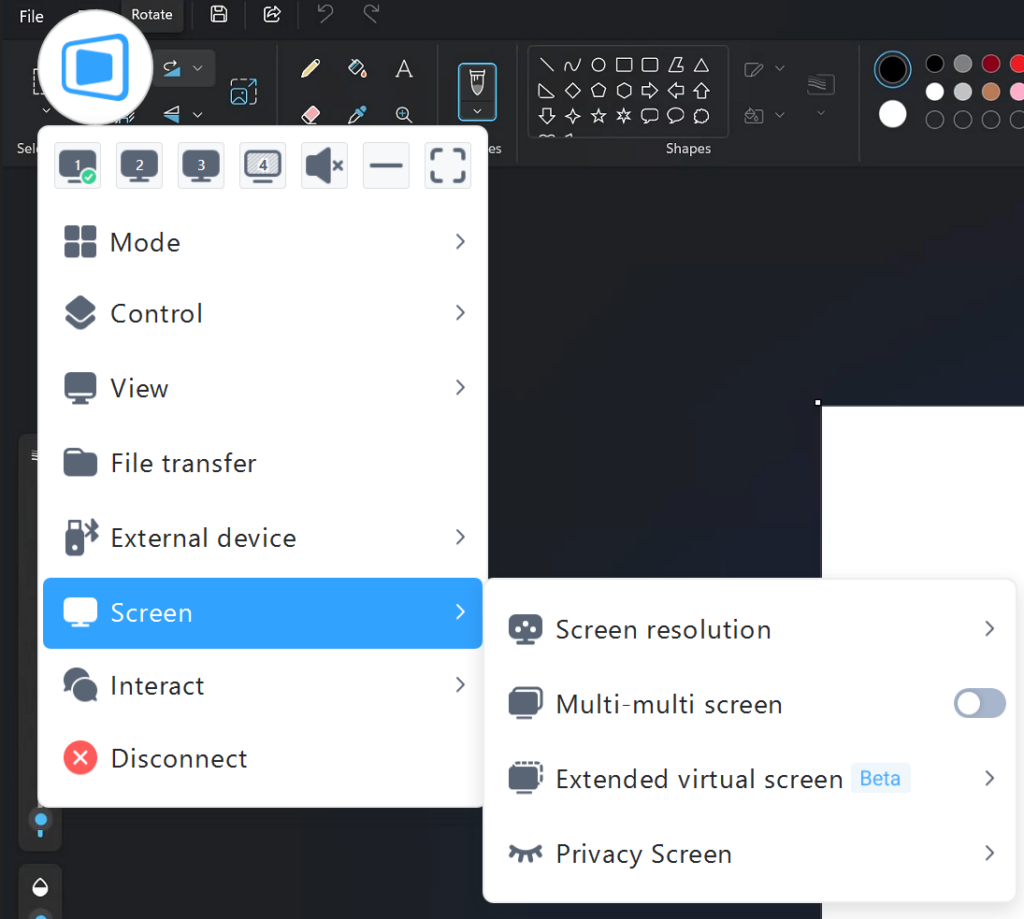1024x919 pixels.
Task: Click Disconnect to end the session
Action: (x=178, y=759)
